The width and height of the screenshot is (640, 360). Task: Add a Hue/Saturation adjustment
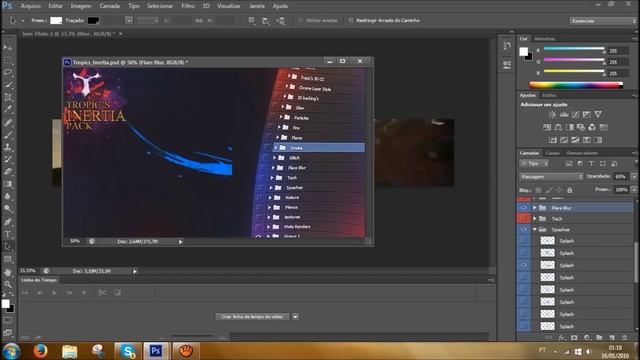547,127
